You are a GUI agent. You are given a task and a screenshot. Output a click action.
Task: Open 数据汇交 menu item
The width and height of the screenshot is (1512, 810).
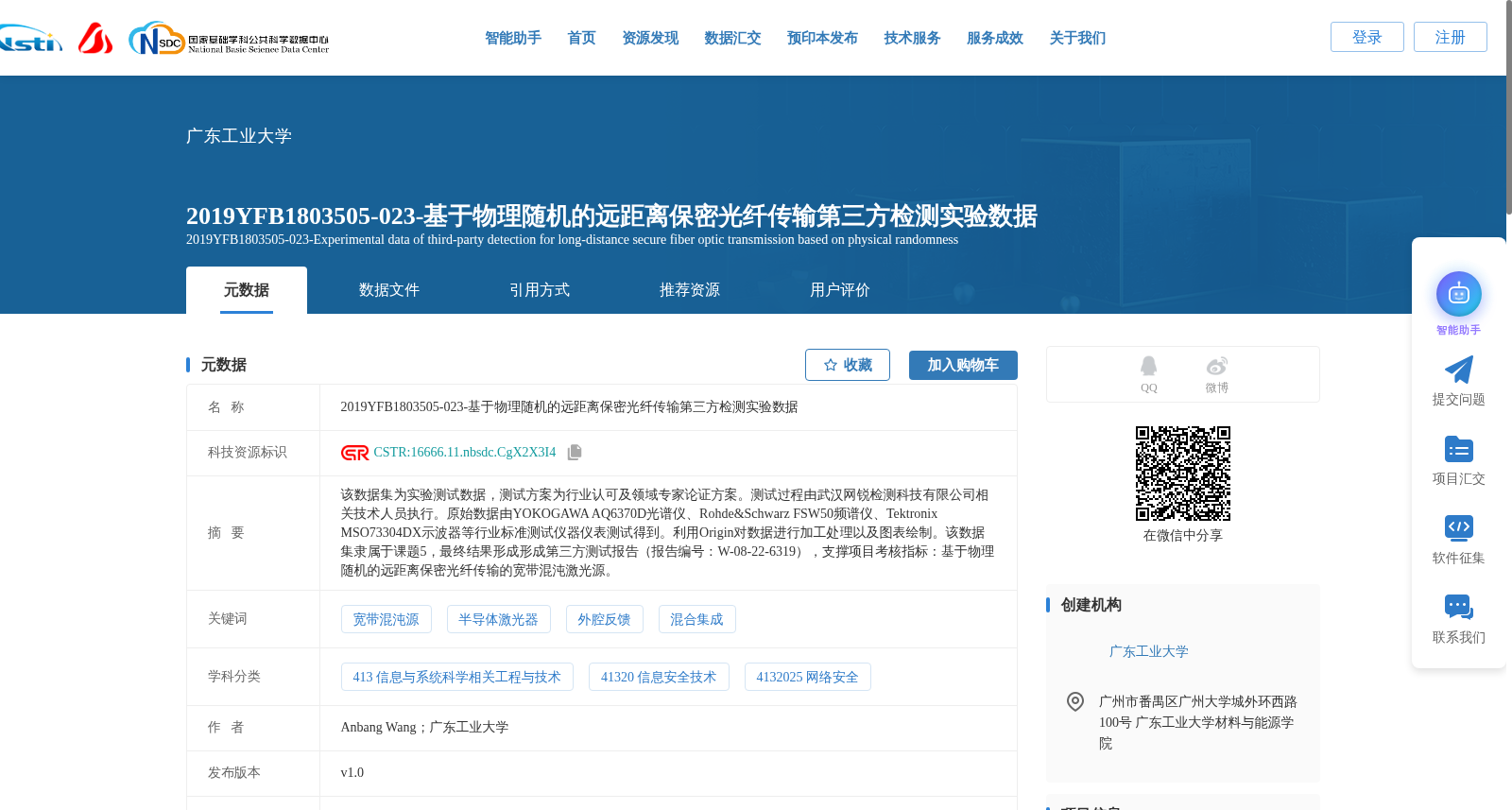coord(732,38)
